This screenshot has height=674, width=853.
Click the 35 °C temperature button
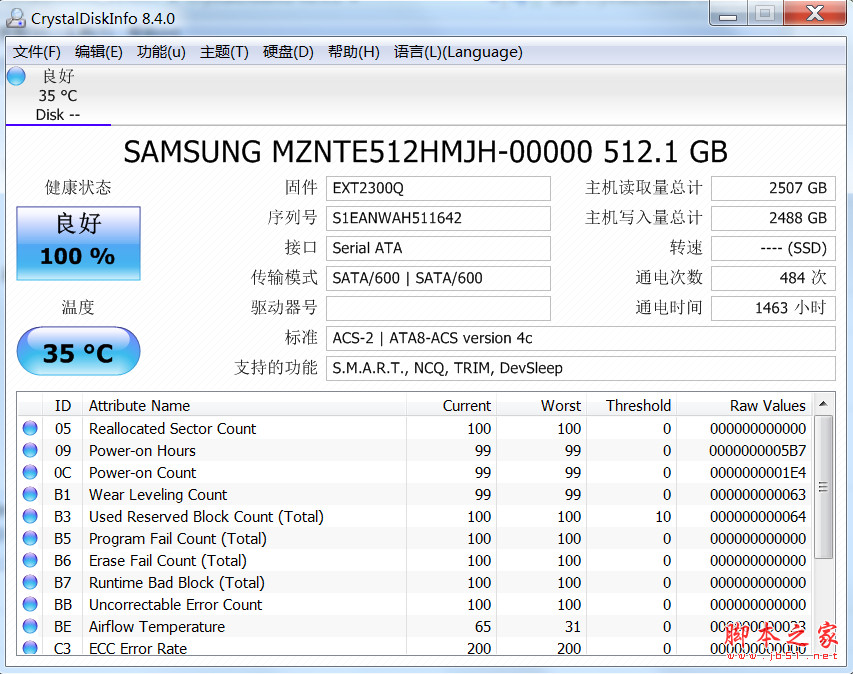[x=78, y=351]
